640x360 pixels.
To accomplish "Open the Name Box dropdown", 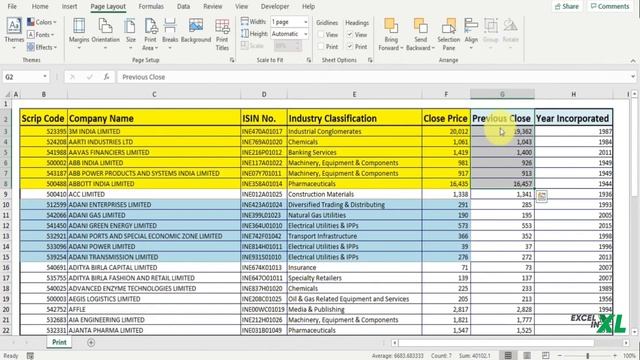I will click(44, 77).
